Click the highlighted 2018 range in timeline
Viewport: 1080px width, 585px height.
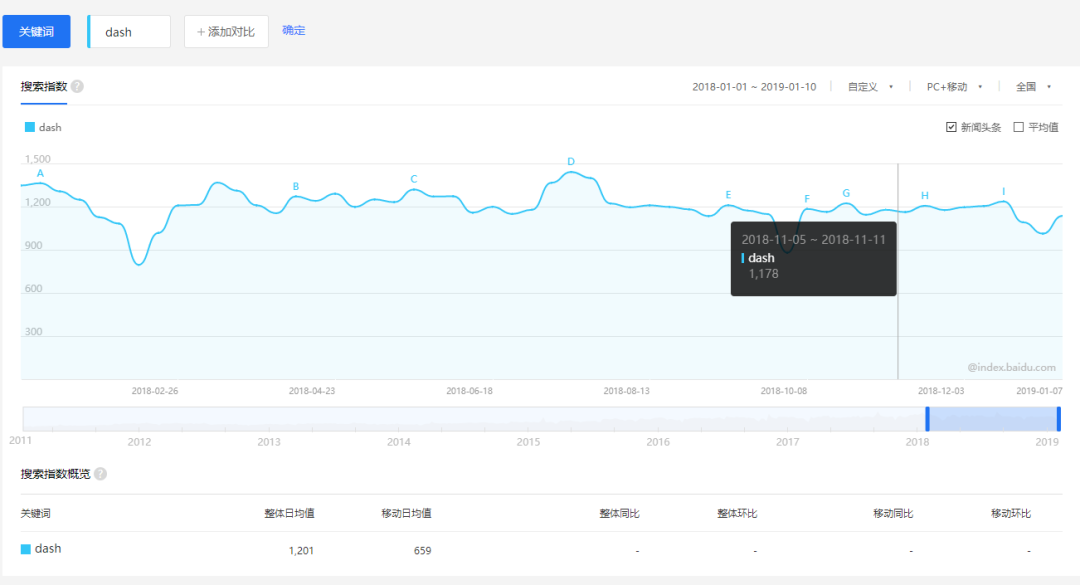[x=993, y=419]
